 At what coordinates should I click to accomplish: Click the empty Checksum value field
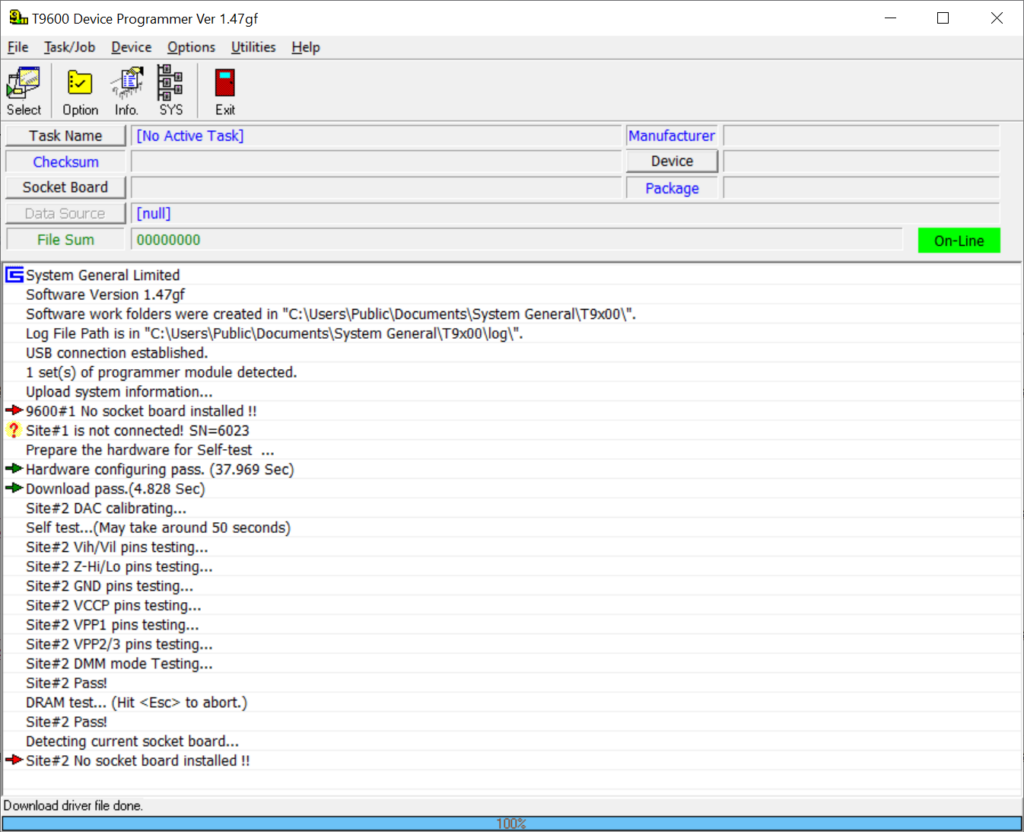point(376,162)
